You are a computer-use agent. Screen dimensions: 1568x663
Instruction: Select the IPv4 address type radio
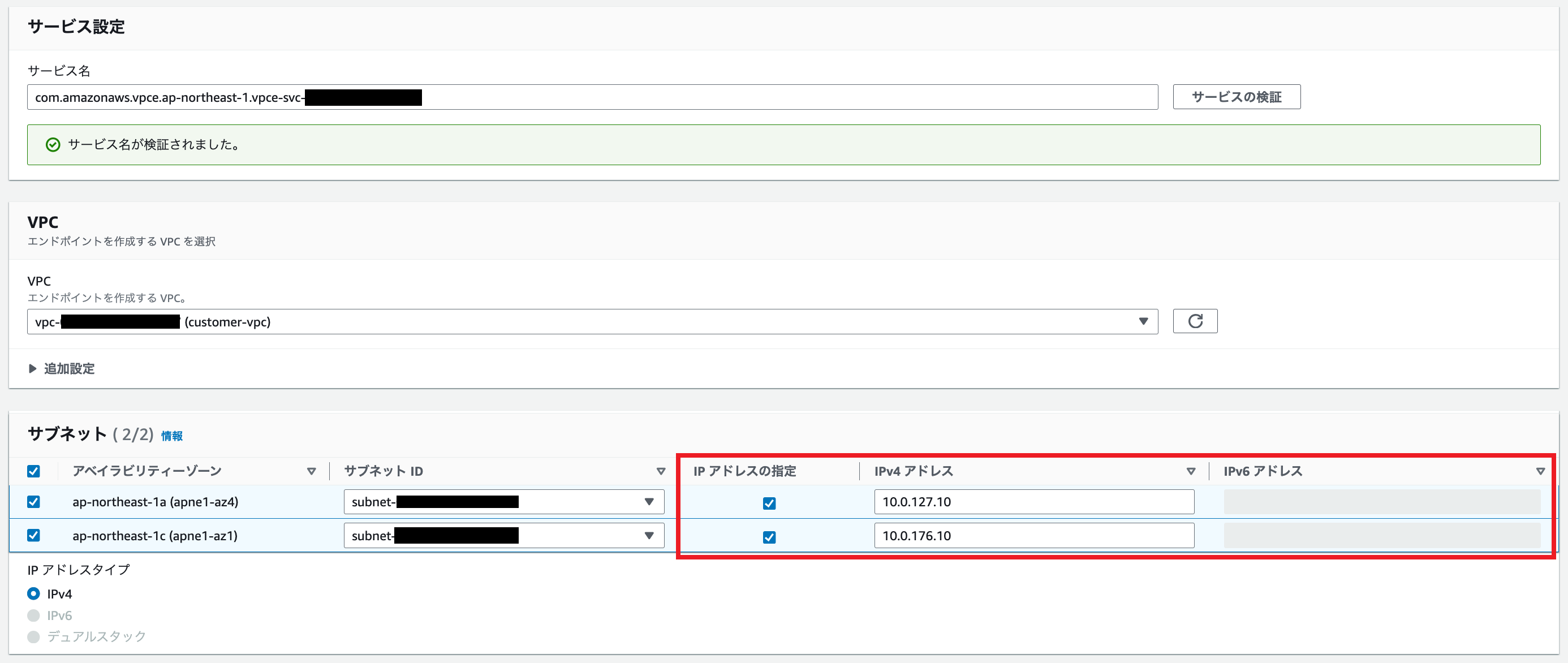tap(33, 593)
